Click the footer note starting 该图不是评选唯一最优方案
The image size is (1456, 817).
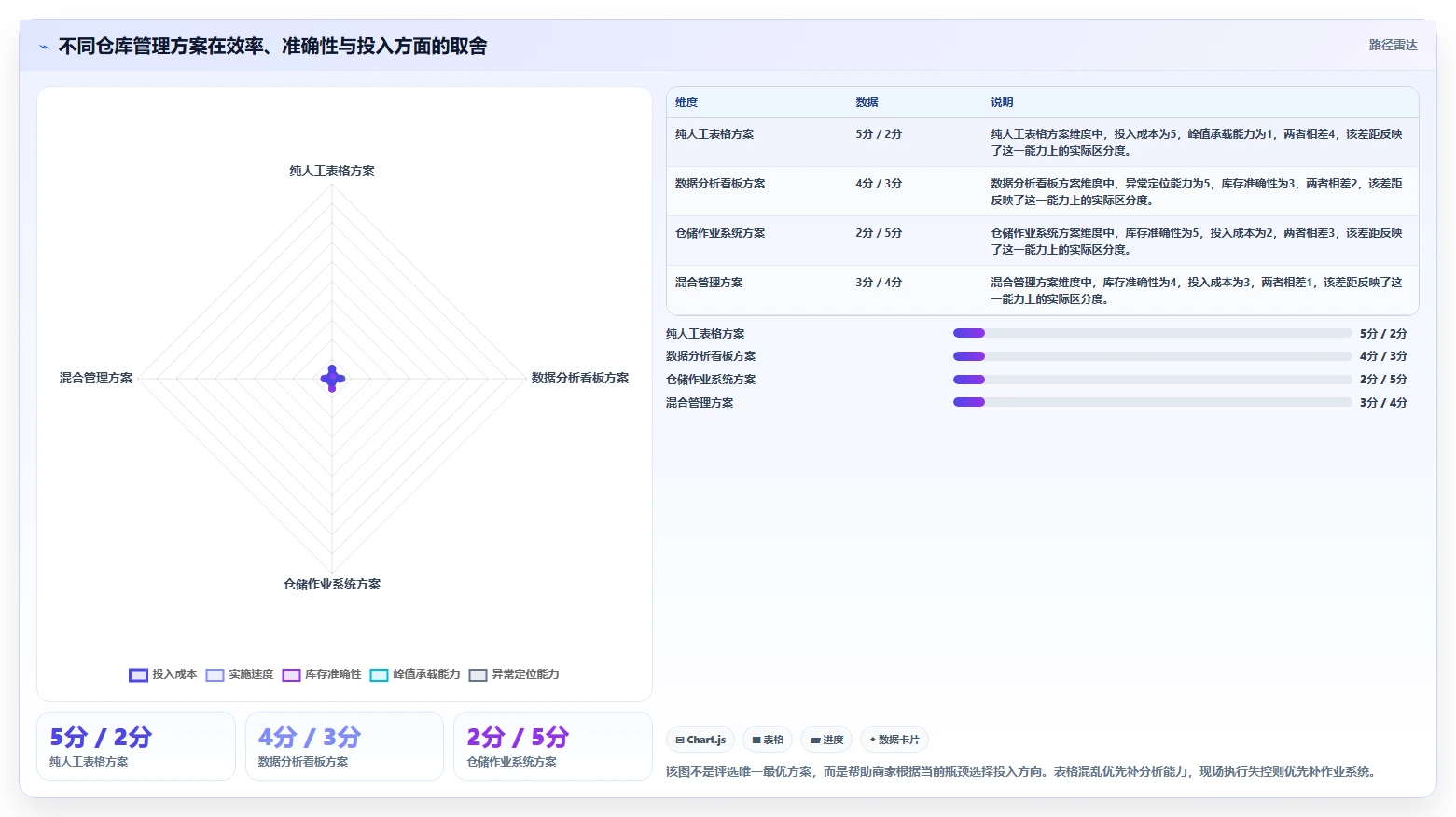(x=1023, y=771)
